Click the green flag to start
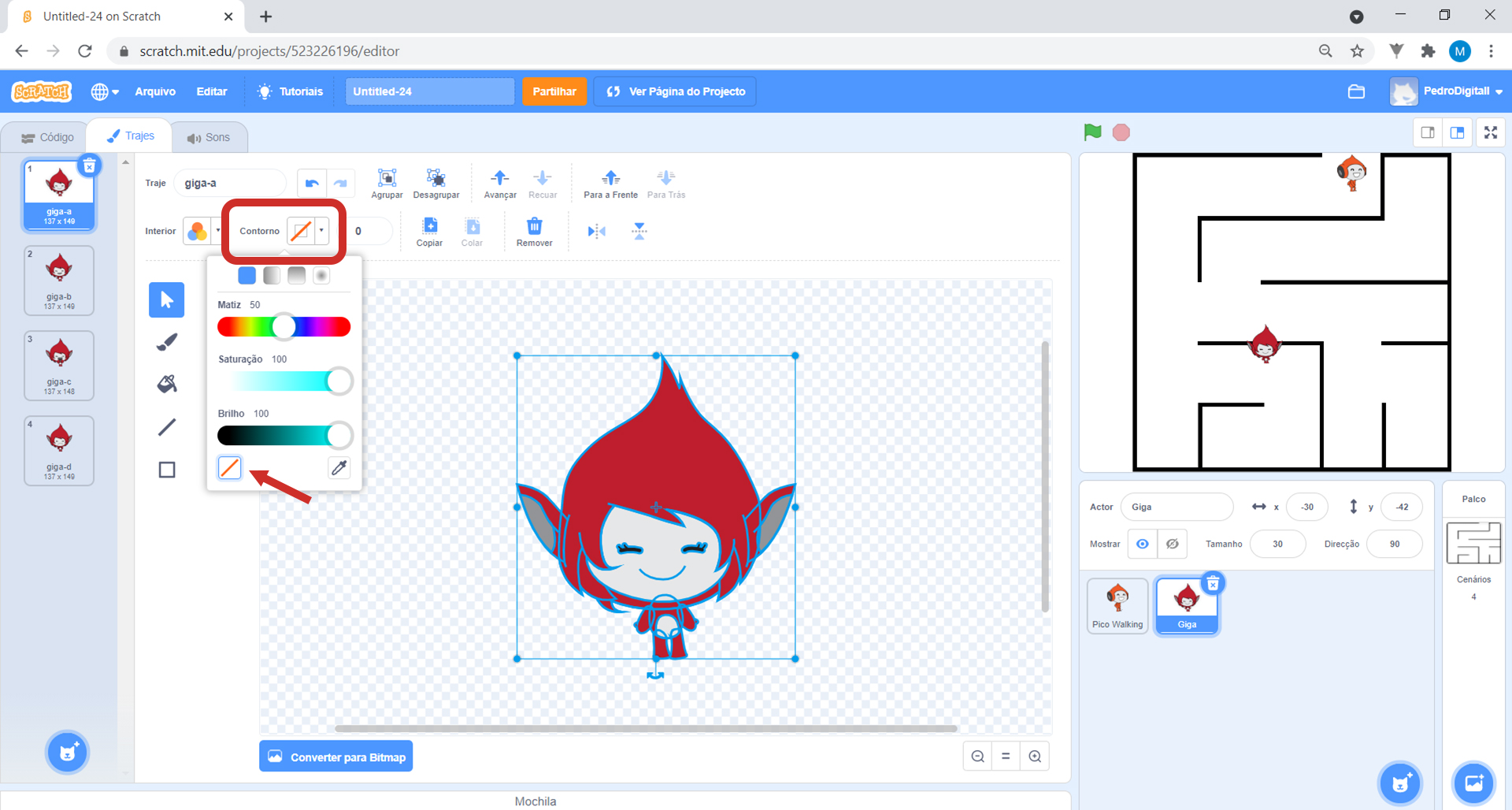Image resolution: width=1512 pixels, height=810 pixels. point(1092,132)
